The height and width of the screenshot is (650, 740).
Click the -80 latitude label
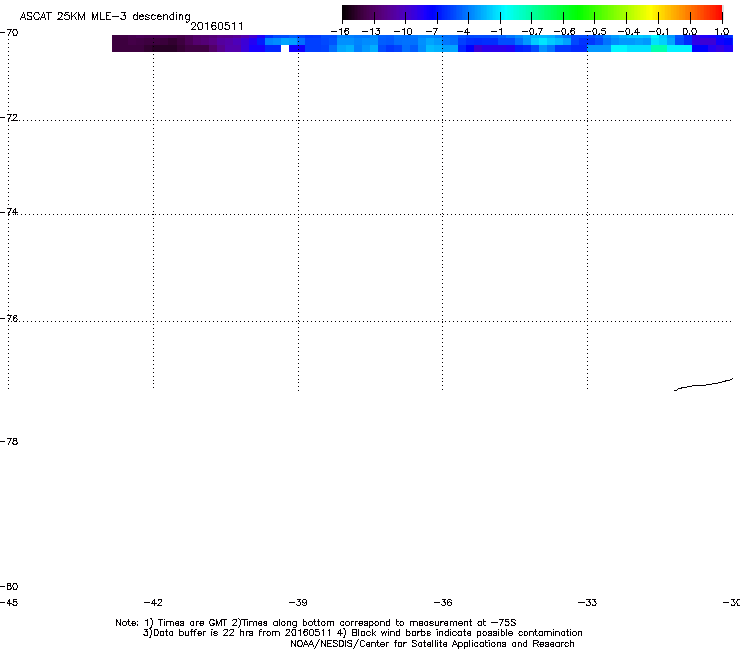9,586
